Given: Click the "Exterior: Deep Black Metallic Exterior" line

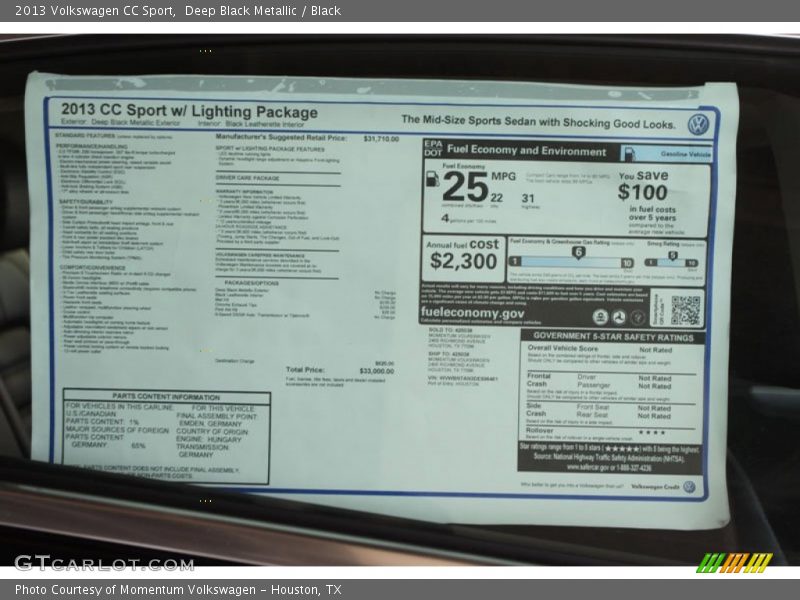Looking at the screenshot, I should 120,122.
